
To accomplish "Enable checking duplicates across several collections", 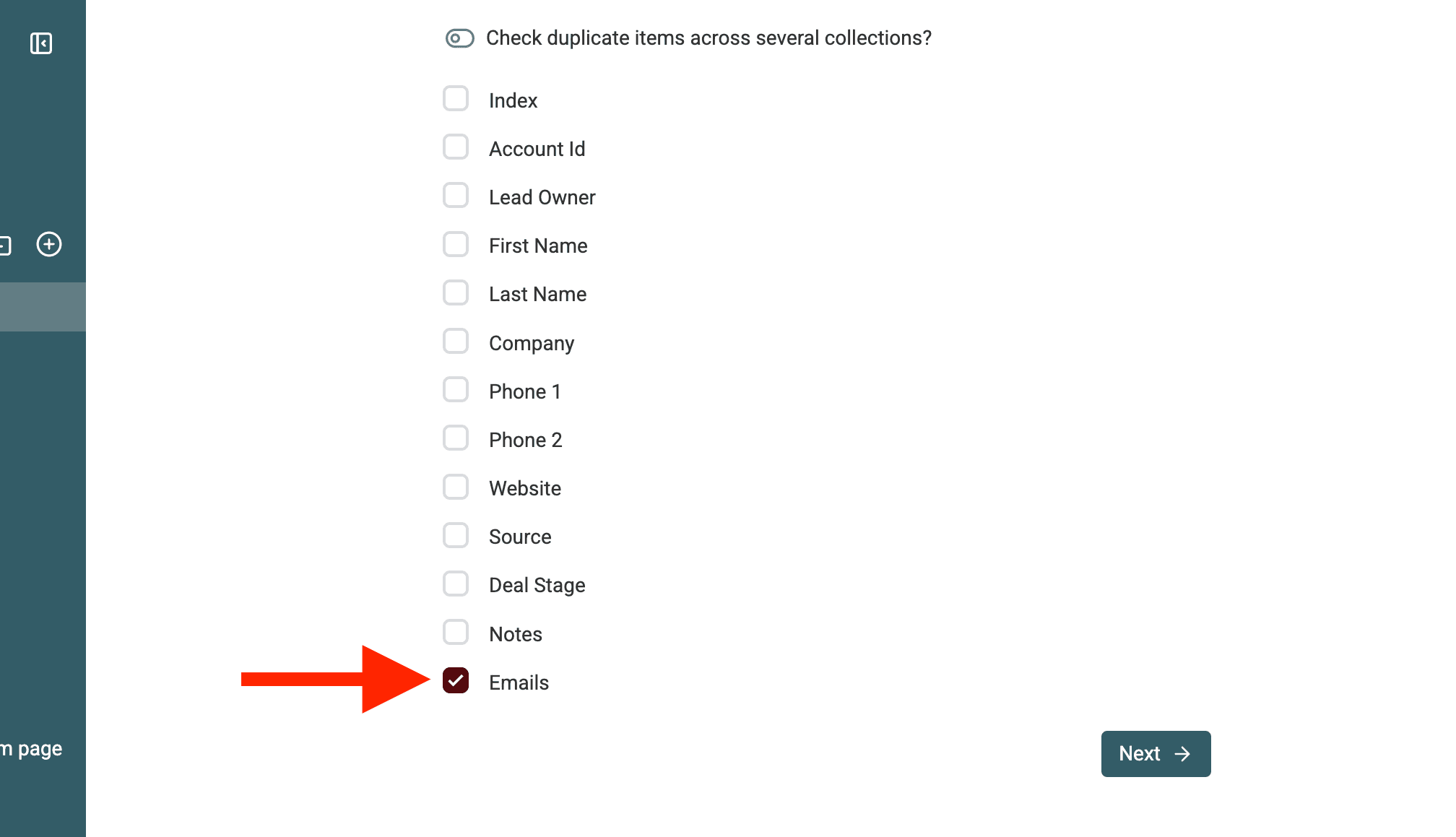I will [459, 38].
